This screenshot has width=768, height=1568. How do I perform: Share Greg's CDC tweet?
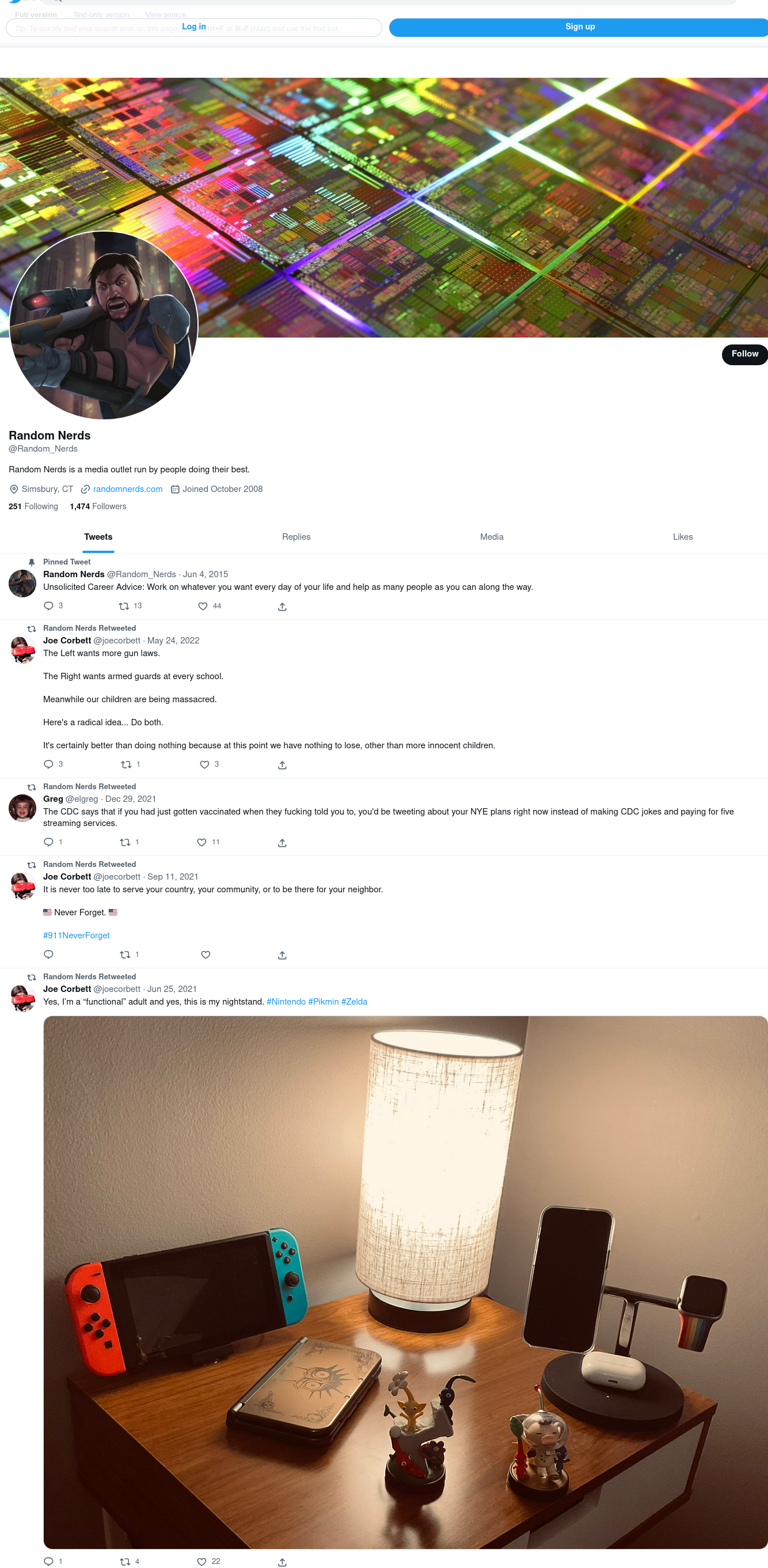coord(282,842)
